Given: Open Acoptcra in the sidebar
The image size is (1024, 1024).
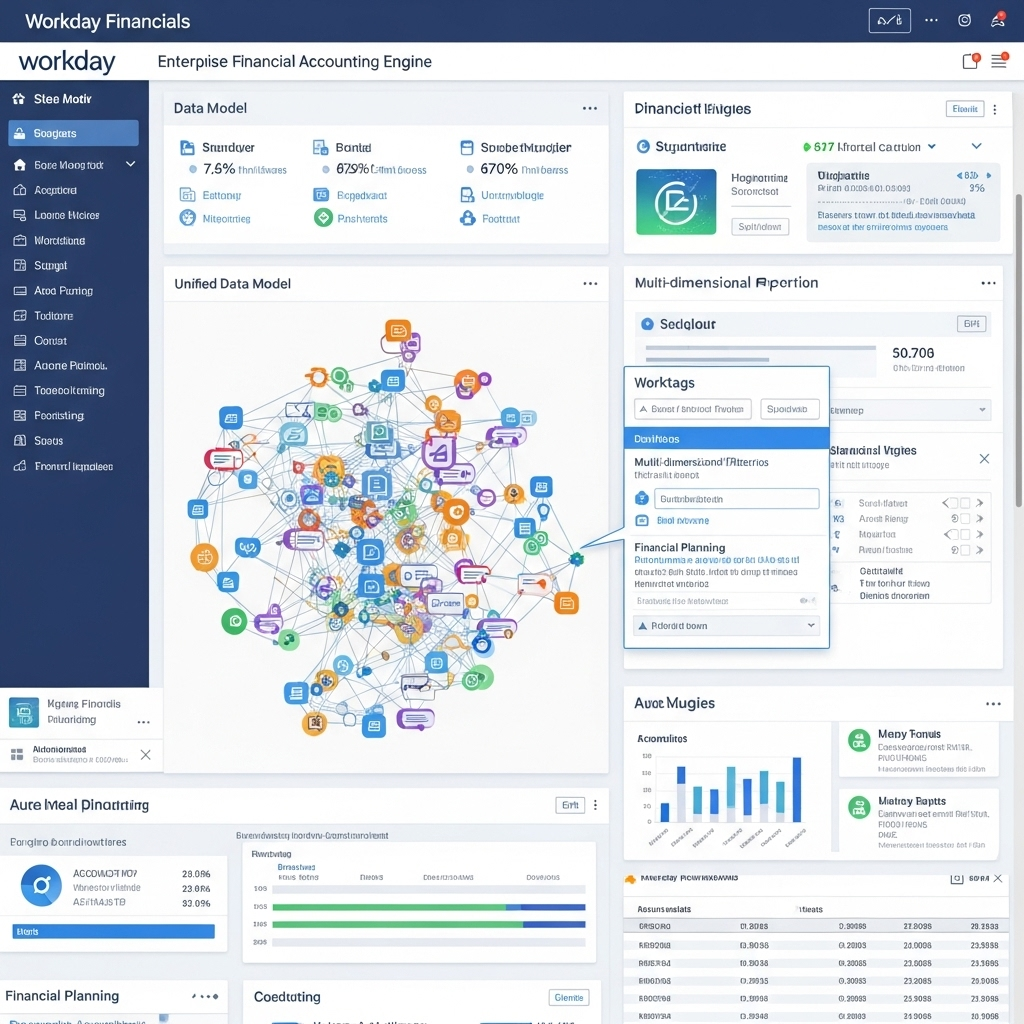Looking at the screenshot, I should [55, 190].
